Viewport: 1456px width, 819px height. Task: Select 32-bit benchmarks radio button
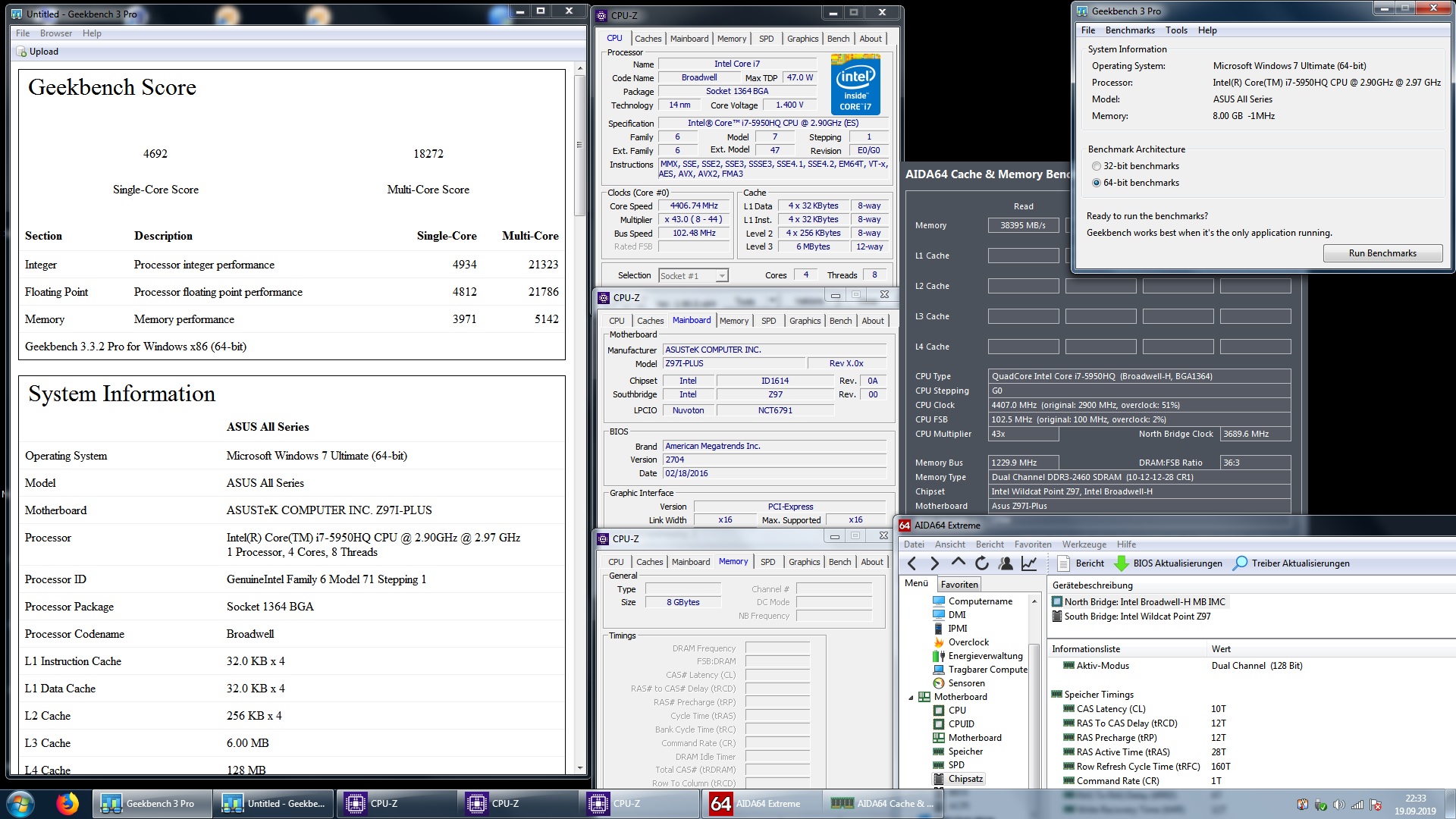pos(1096,166)
